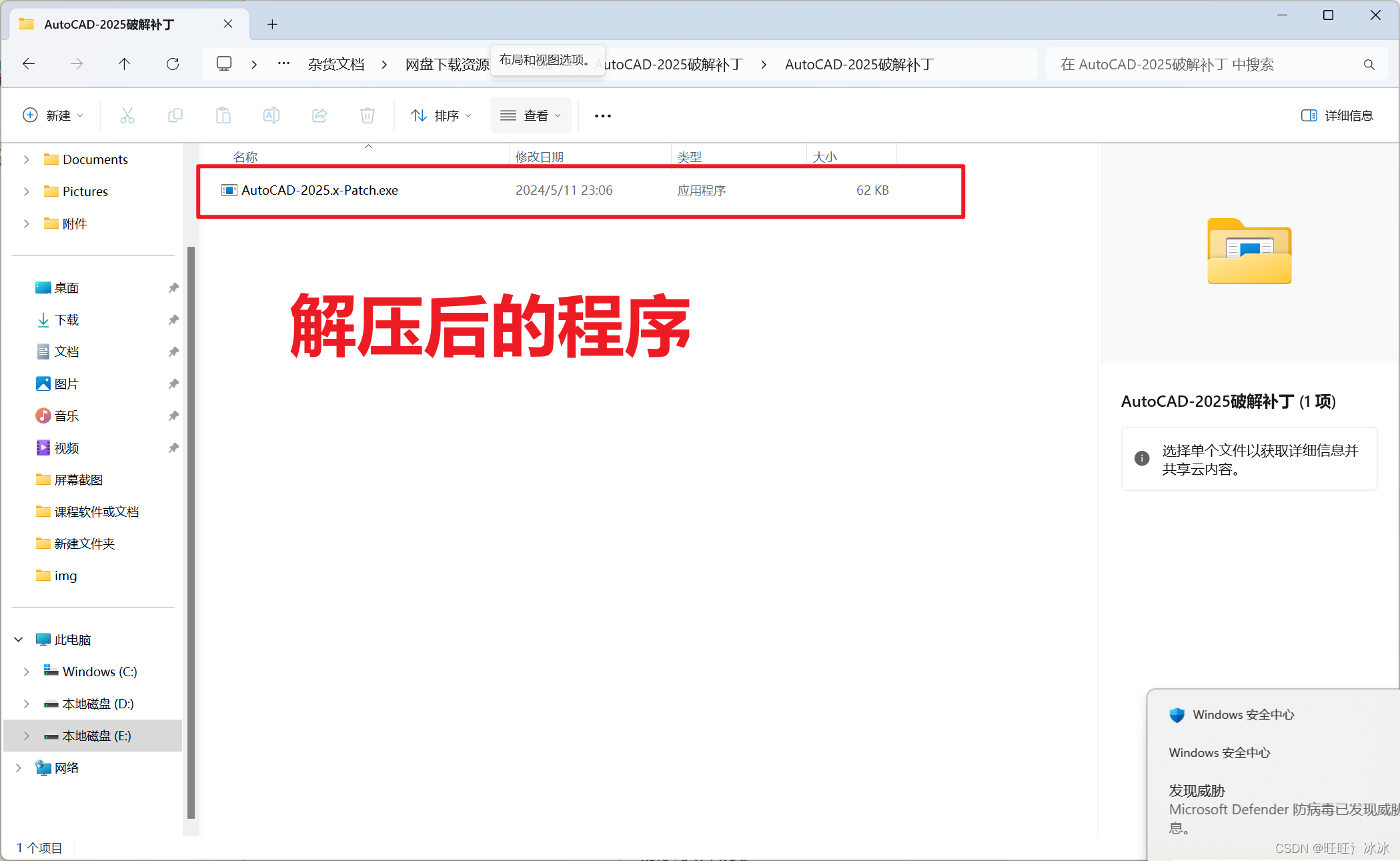Refresh the current folder view
Viewport: 1400px width, 861px height.
[172, 64]
